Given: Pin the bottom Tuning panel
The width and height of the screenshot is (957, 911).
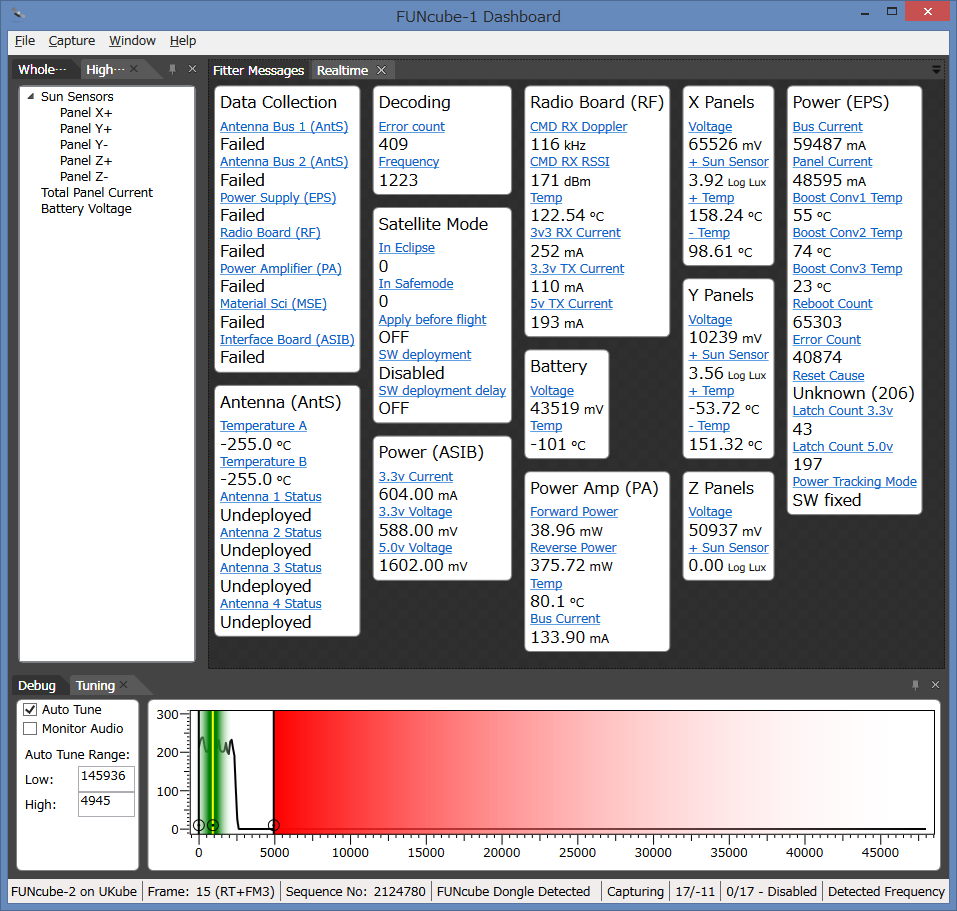Looking at the screenshot, I should [x=915, y=685].
